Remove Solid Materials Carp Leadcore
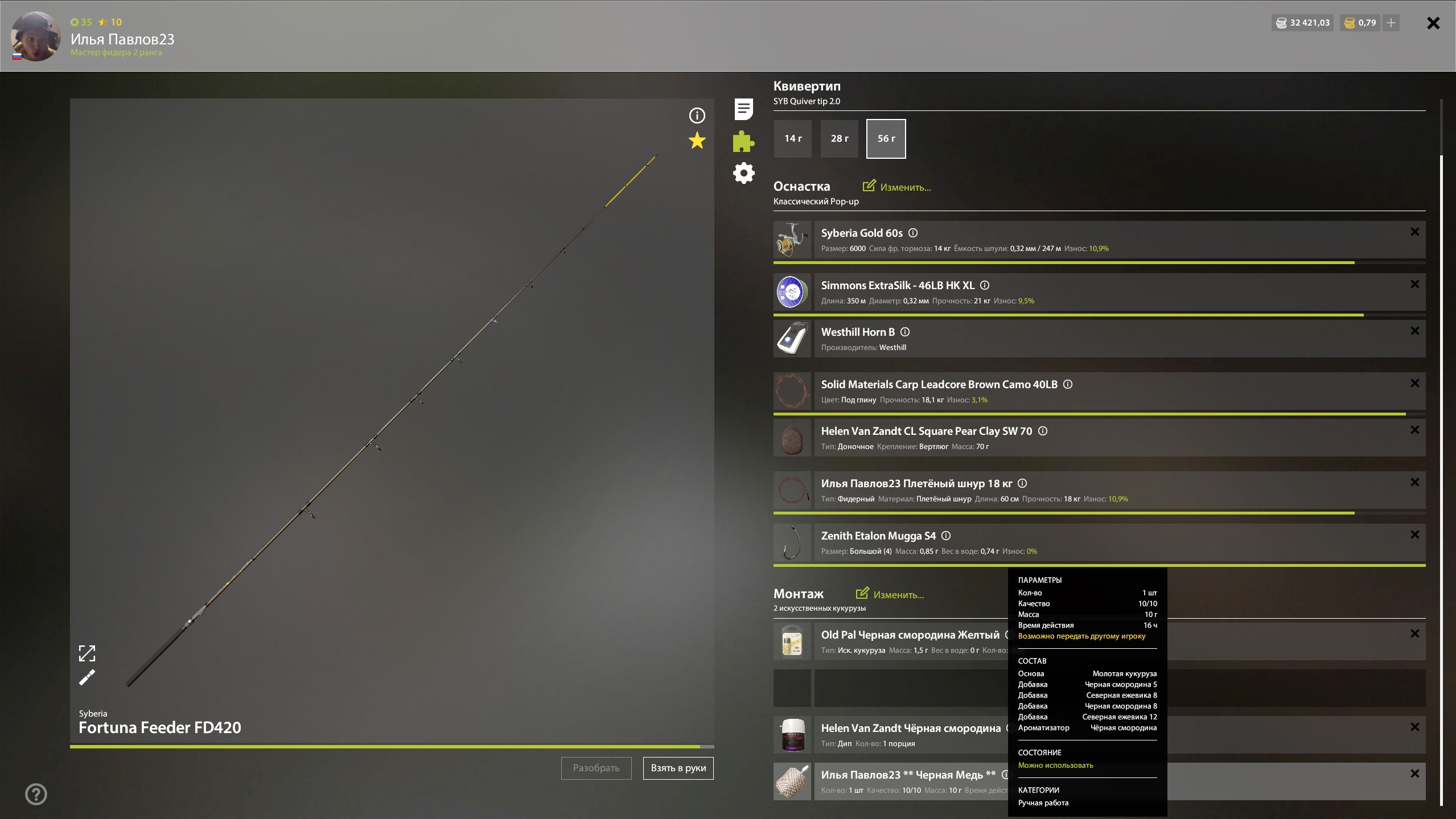Screen dimensions: 1456x819 pyautogui.click(x=1414, y=383)
